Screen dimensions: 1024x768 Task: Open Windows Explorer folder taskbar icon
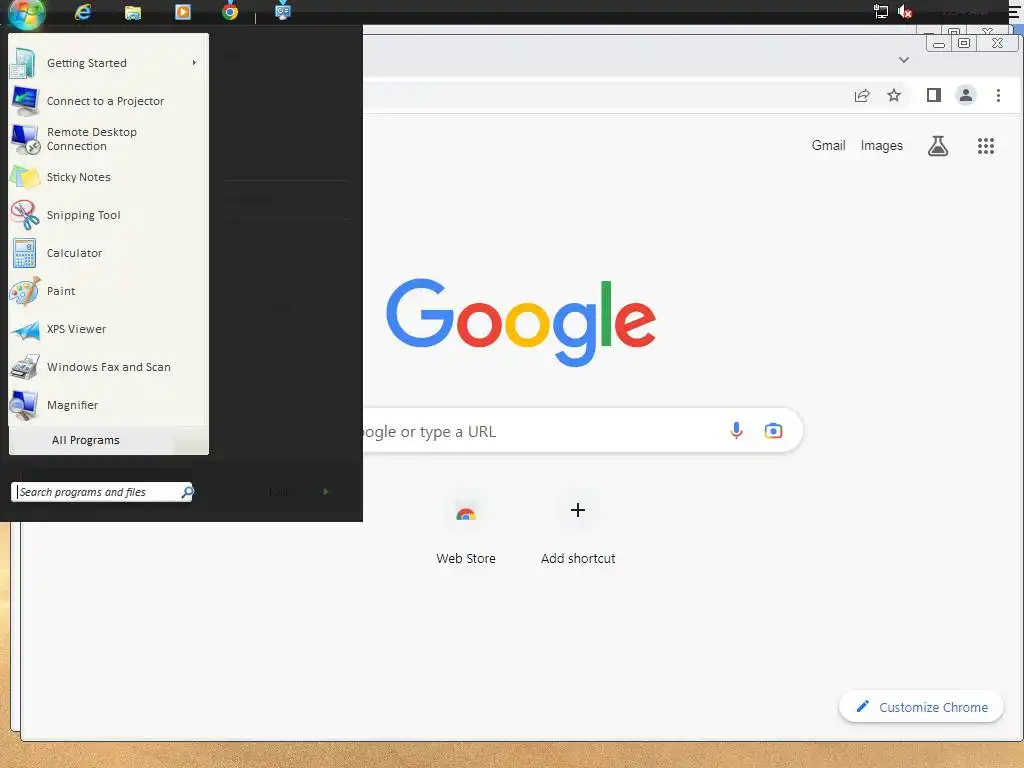[133, 12]
